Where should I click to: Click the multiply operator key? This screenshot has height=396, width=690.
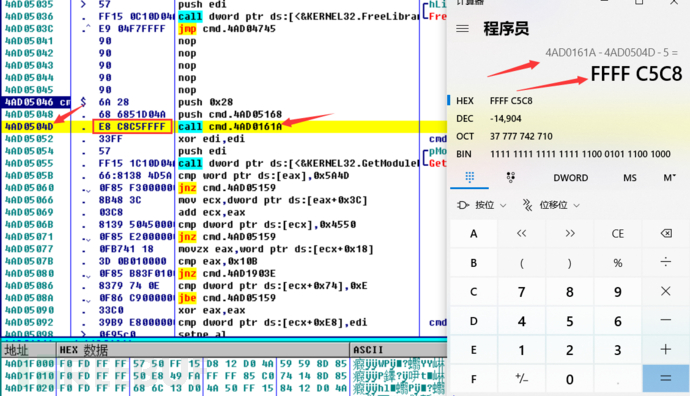point(666,291)
